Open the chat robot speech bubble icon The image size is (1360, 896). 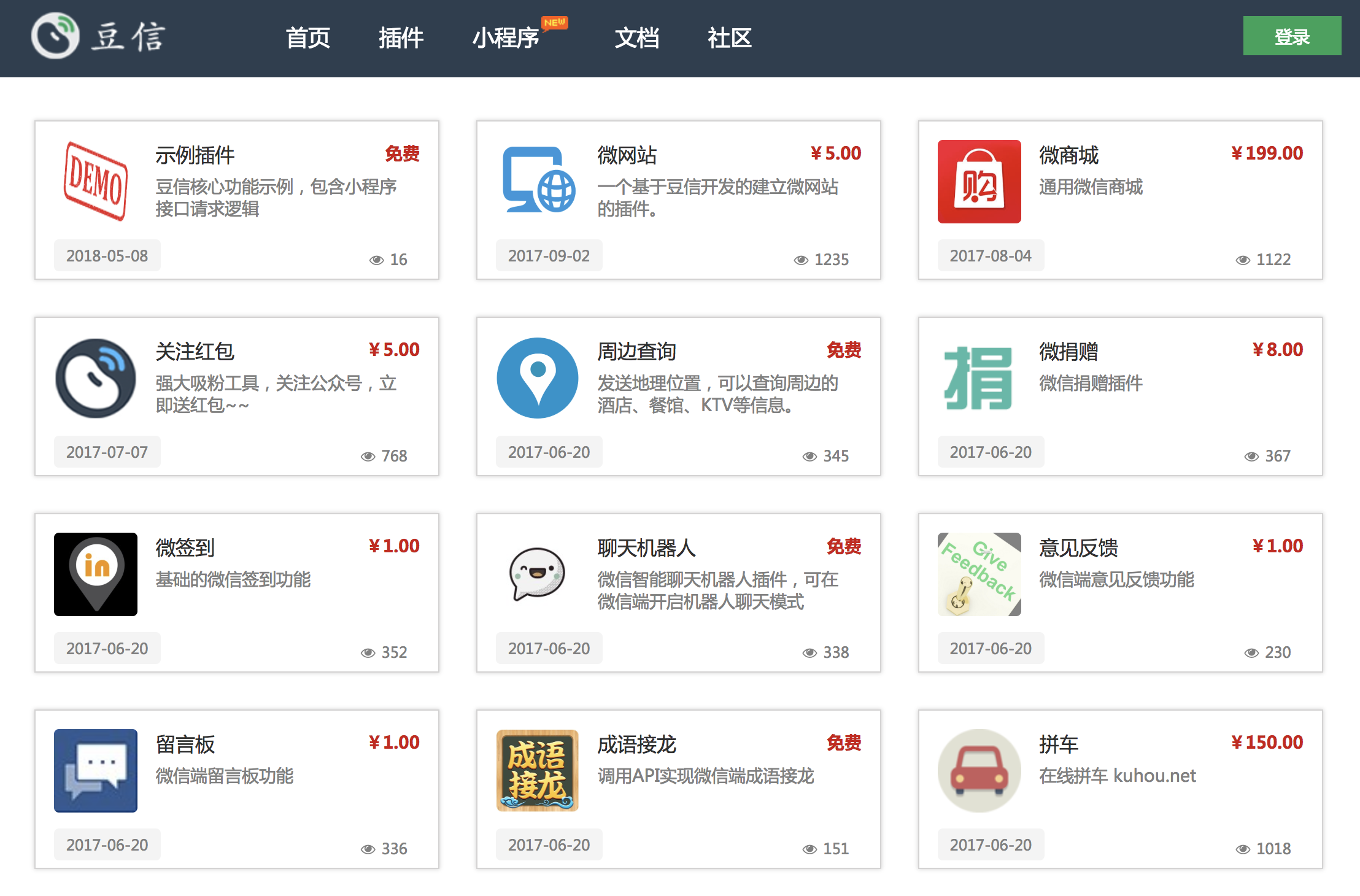538,574
